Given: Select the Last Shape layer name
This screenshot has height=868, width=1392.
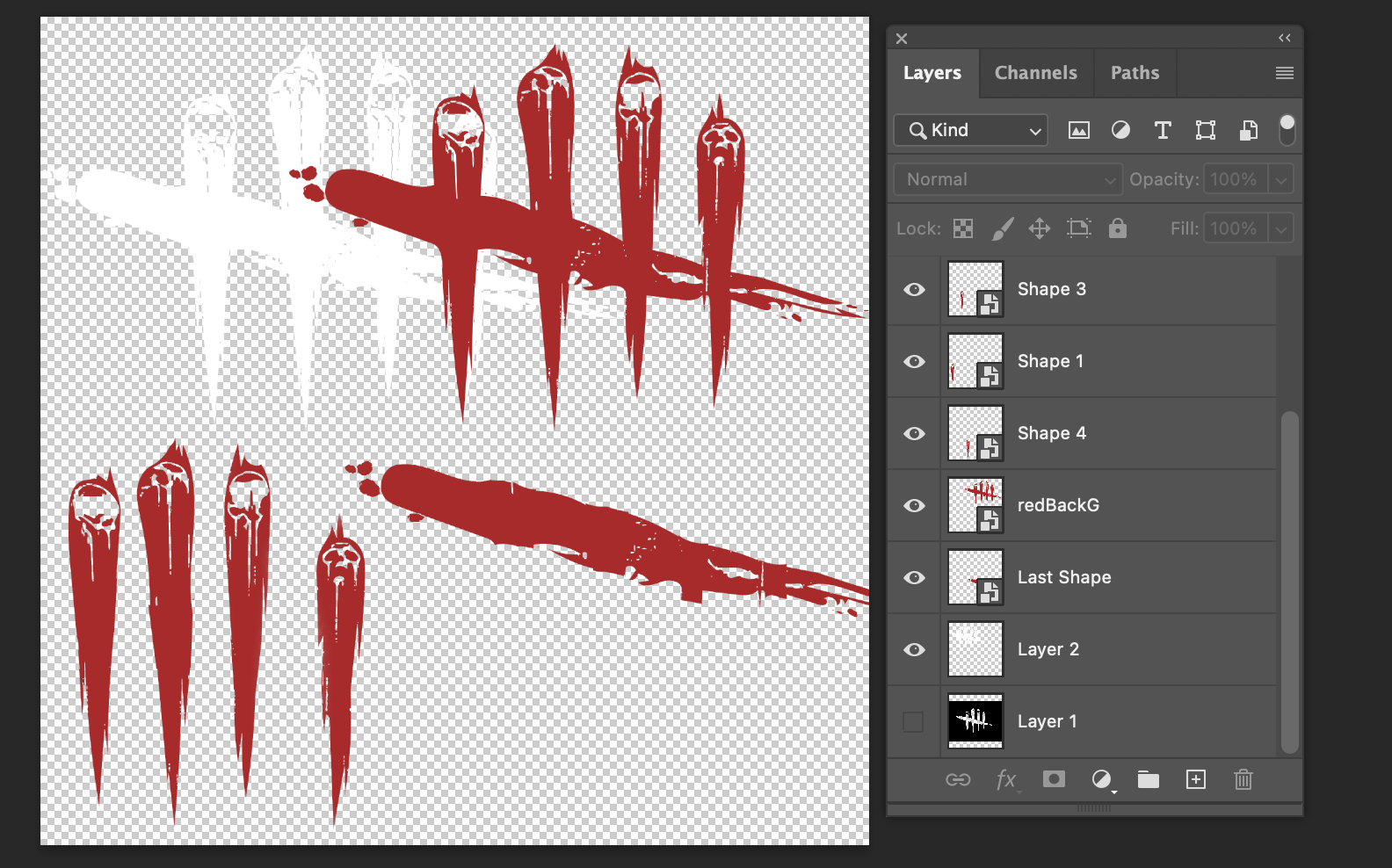Looking at the screenshot, I should click(x=1064, y=577).
